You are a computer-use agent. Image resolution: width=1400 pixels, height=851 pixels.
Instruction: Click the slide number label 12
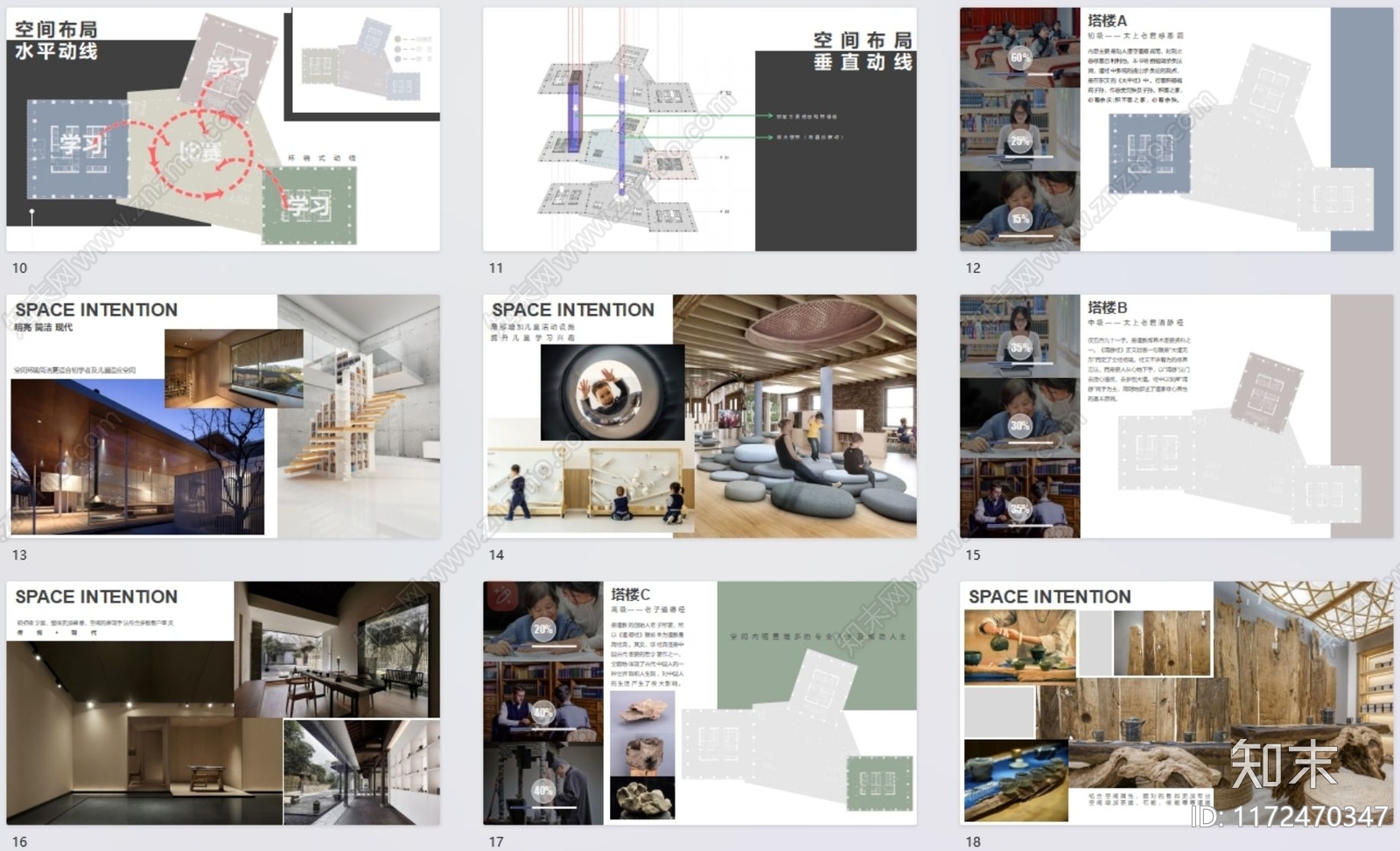click(x=973, y=268)
